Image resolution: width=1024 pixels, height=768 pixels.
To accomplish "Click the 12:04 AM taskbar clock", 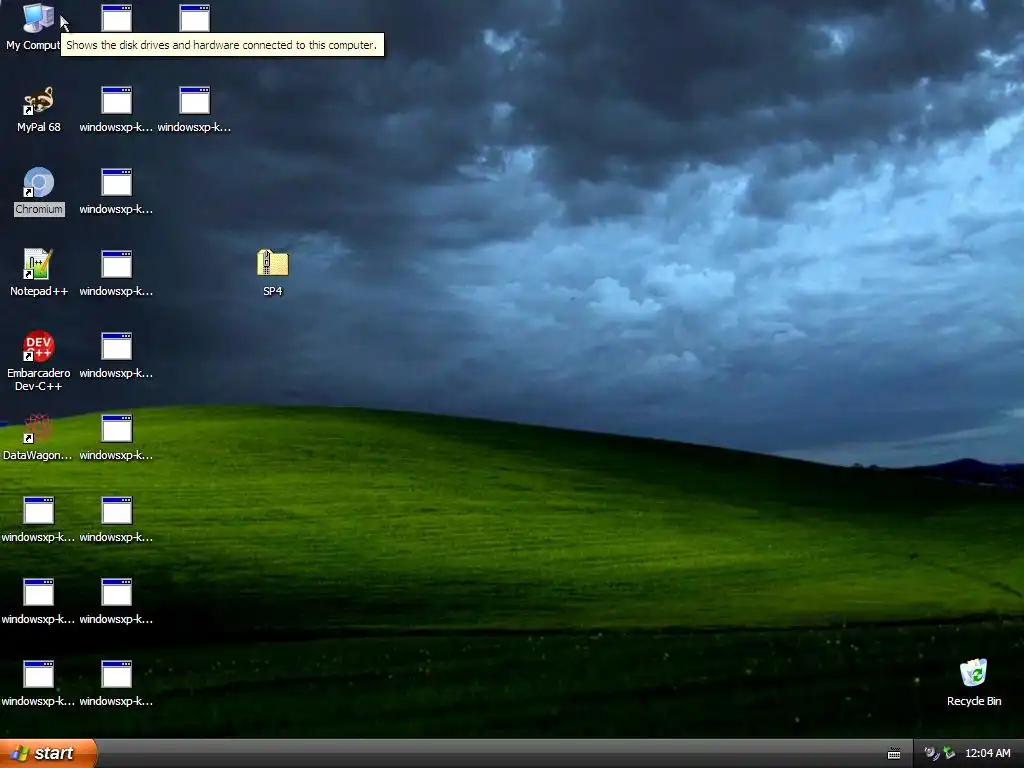I will (987, 754).
